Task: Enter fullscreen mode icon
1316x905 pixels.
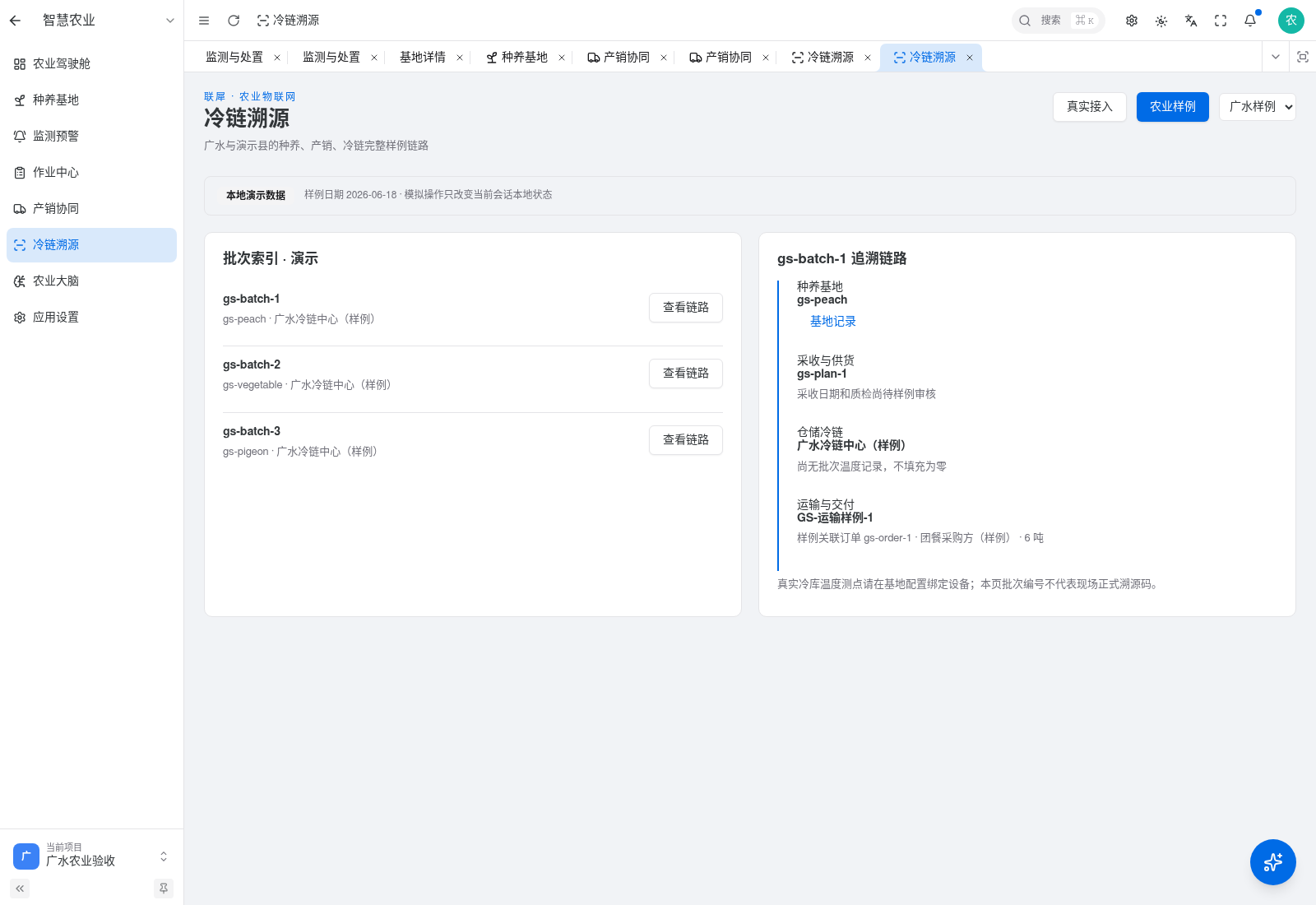Action: point(1221,21)
